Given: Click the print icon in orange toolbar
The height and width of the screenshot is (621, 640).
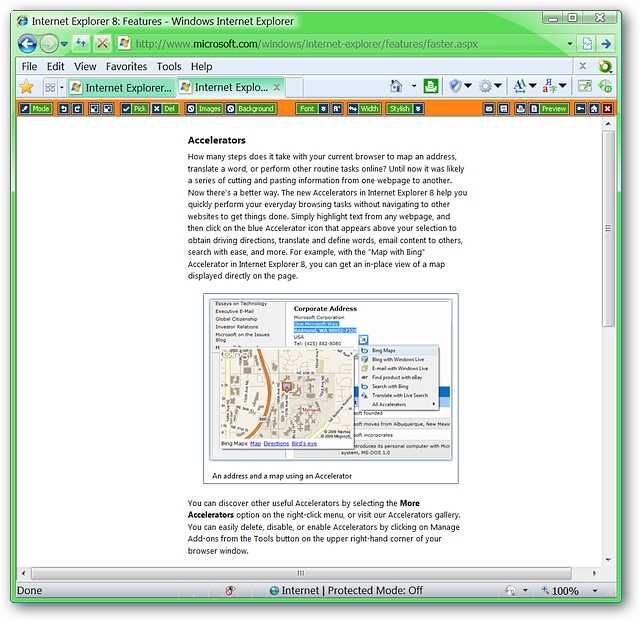Looking at the screenshot, I should point(520,109).
